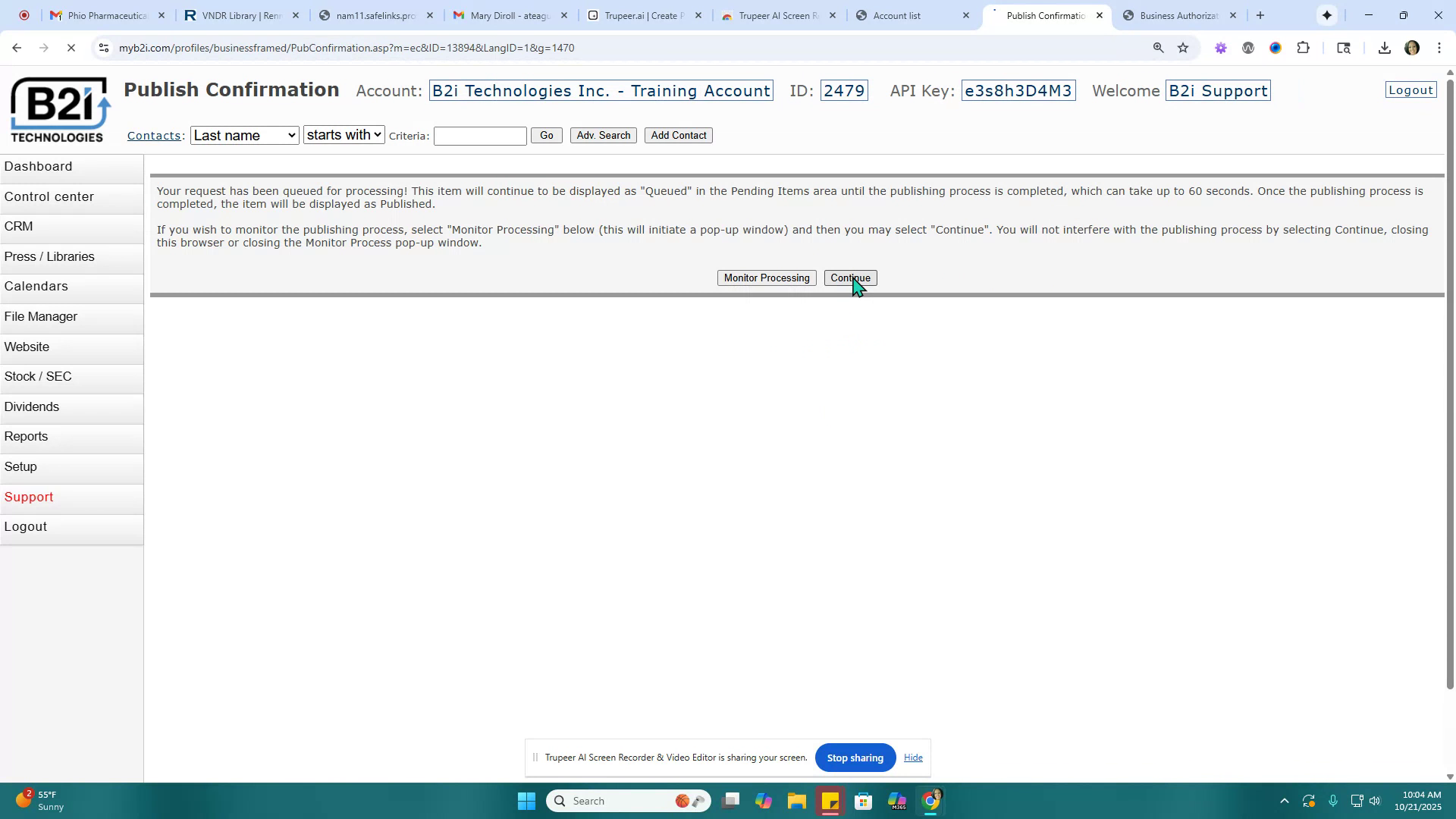
Task: Click the microphone icon in system tray
Action: tap(1332, 800)
